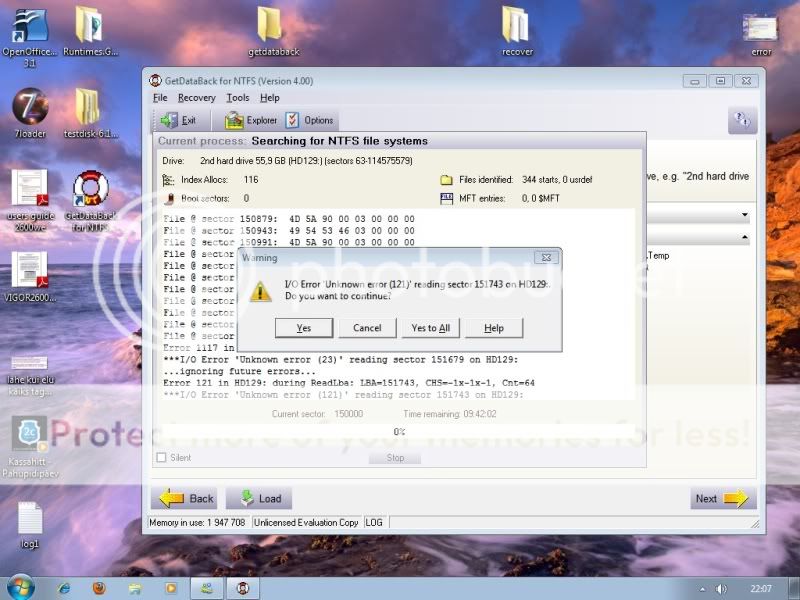
Task: Close the Warning dialog
Action: [545, 258]
